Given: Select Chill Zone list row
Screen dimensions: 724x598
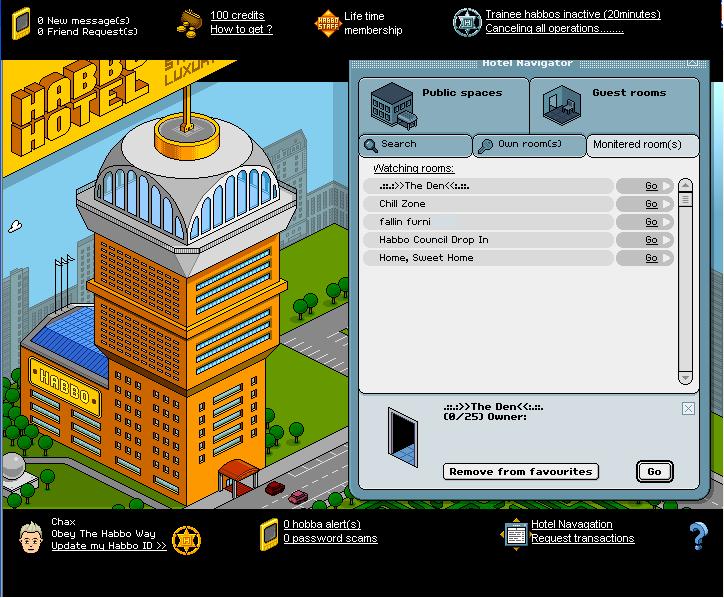Looking at the screenshot, I should tap(489, 204).
